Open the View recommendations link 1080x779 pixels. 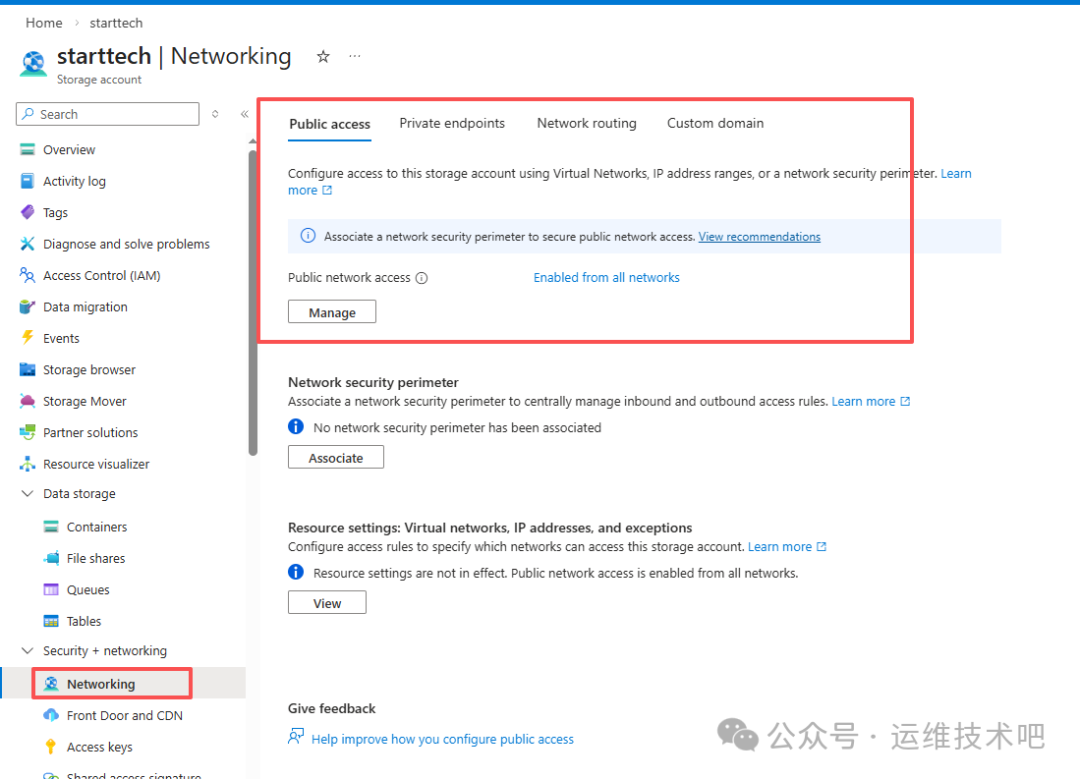coord(759,237)
